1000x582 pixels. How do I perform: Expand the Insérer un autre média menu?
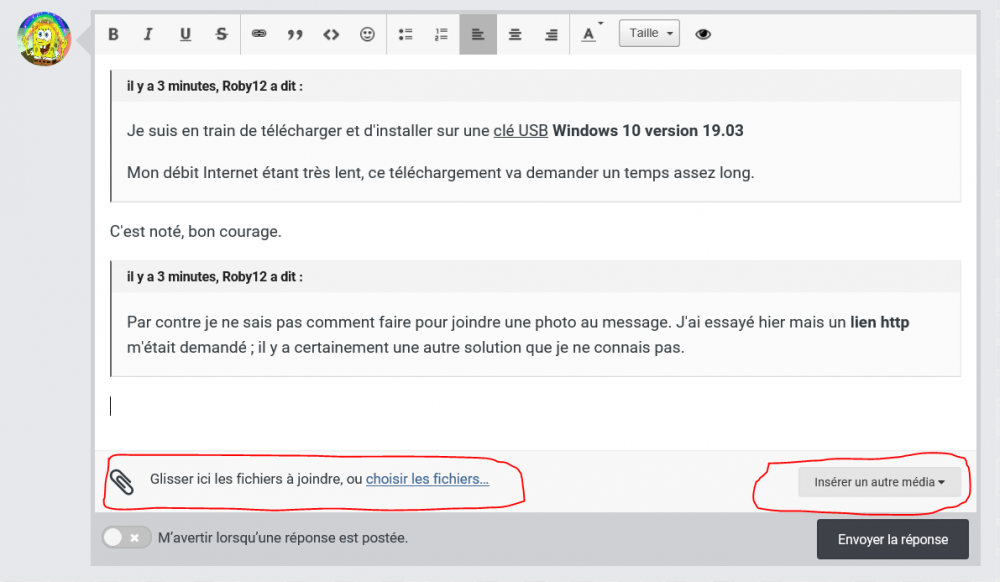[879, 482]
